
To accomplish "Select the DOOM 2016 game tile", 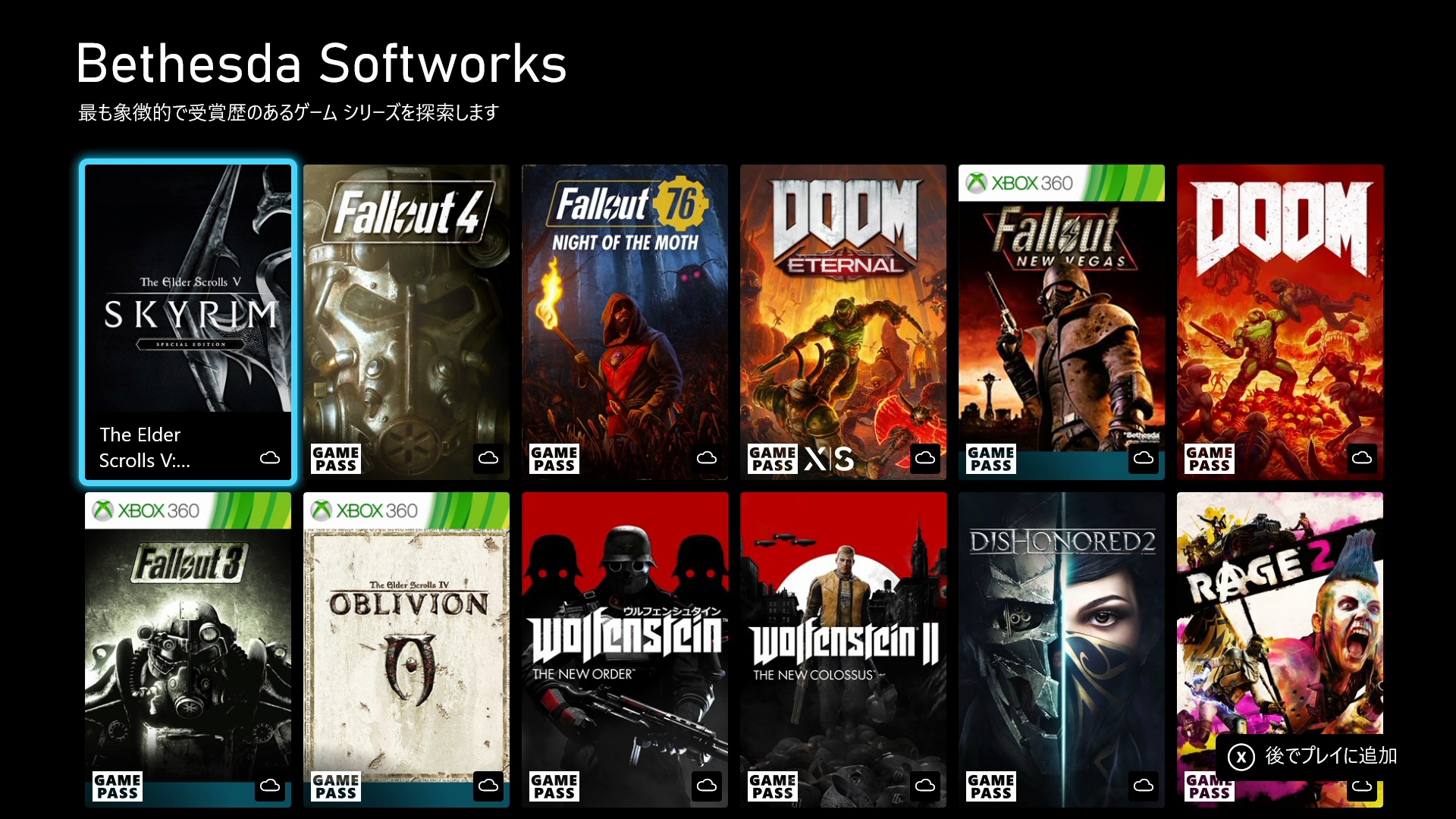I will pos(1280,322).
